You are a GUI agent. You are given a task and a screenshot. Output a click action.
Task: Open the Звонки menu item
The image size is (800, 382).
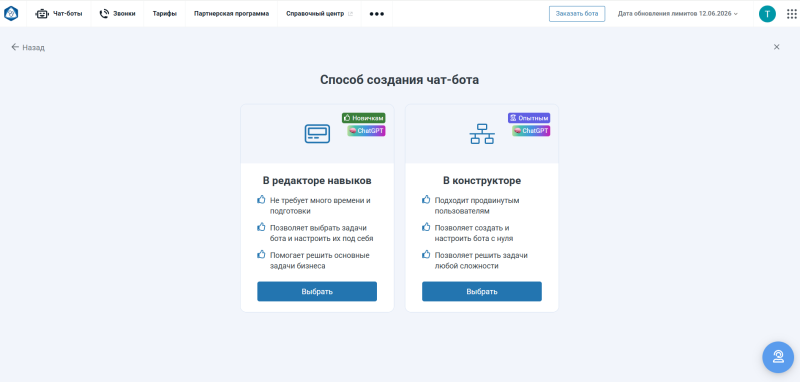point(117,14)
